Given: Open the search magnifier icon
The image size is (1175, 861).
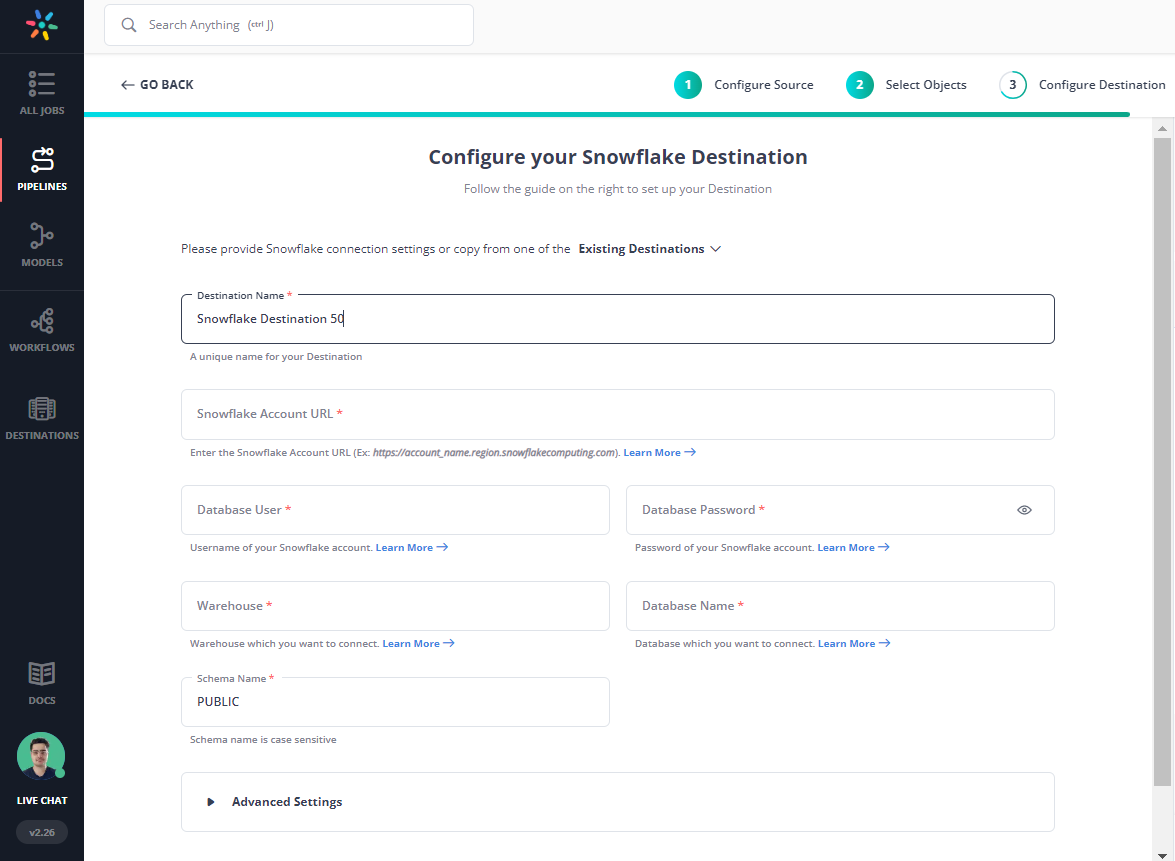Looking at the screenshot, I should pyautogui.click(x=128, y=24).
